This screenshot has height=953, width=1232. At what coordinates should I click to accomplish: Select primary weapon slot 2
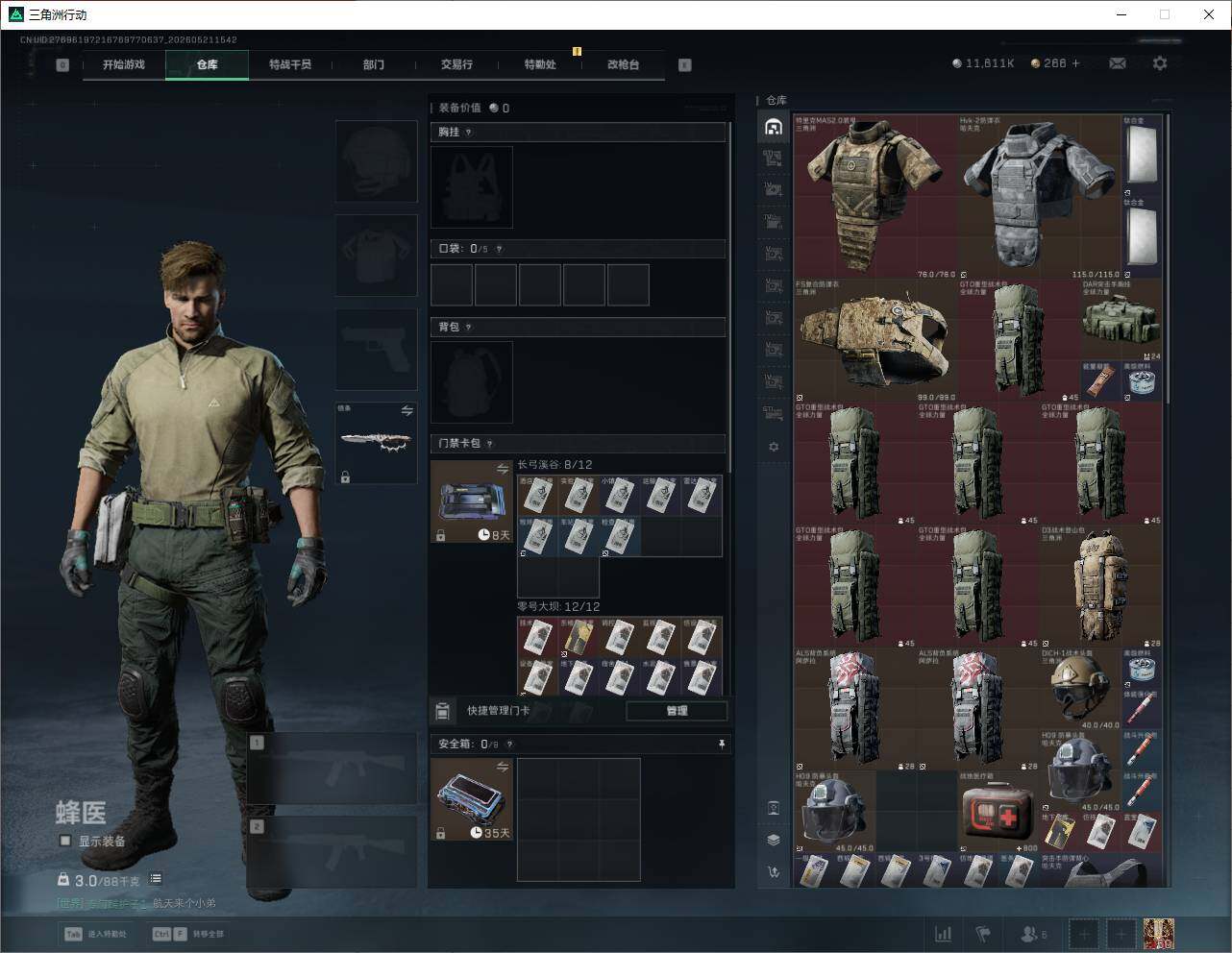tap(333, 852)
